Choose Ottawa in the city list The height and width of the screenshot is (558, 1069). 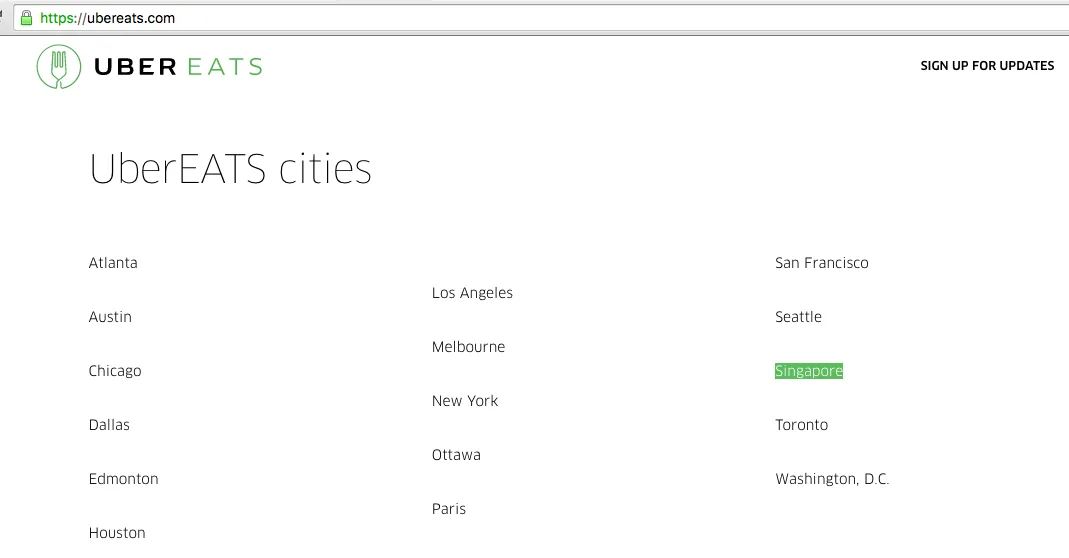pos(456,455)
